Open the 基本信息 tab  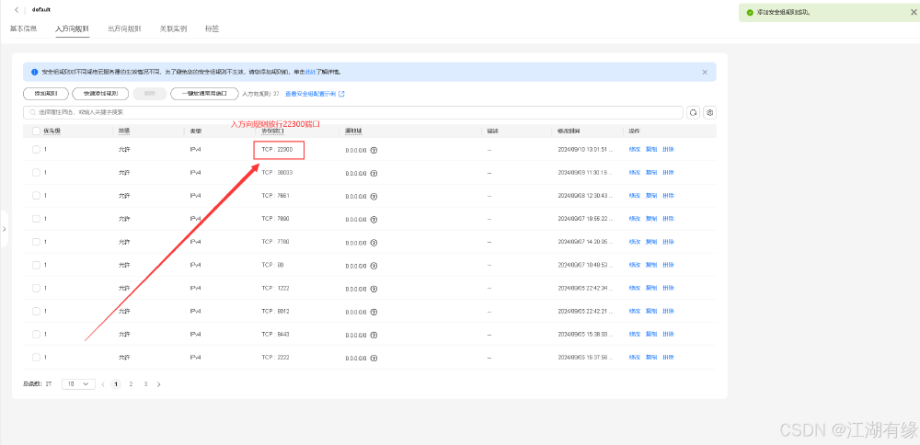23,28
